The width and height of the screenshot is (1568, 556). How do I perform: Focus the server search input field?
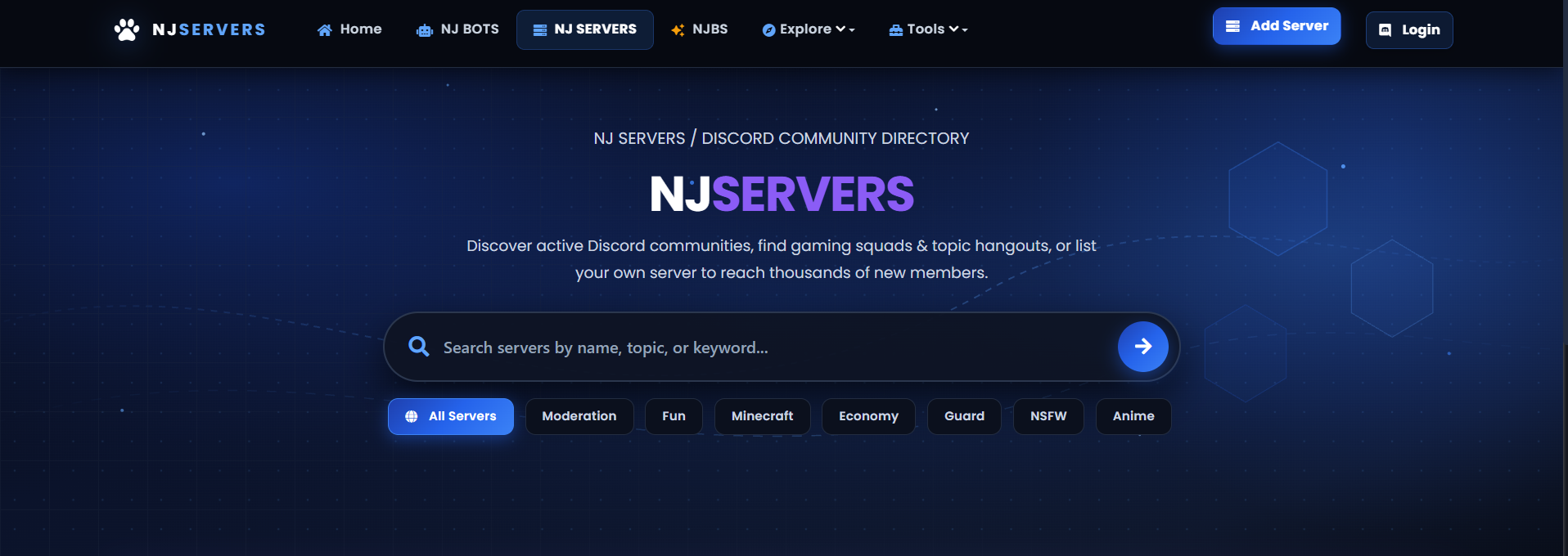coord(773,347)
